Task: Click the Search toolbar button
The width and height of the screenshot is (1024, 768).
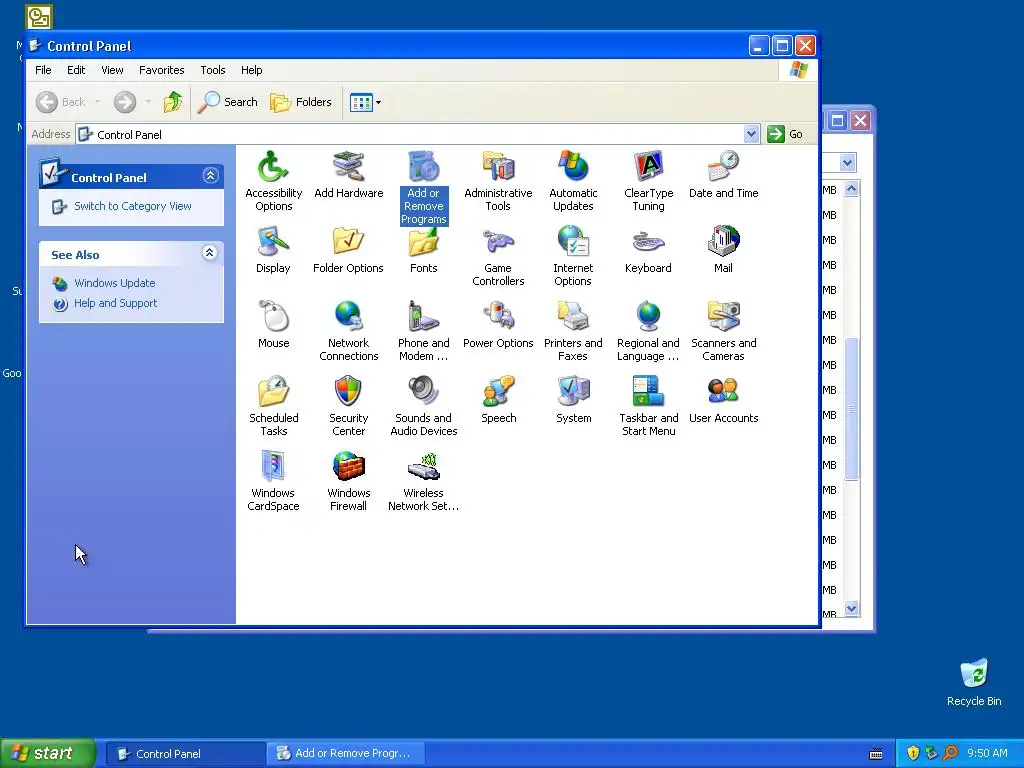Action: click(x=228, y=102)
